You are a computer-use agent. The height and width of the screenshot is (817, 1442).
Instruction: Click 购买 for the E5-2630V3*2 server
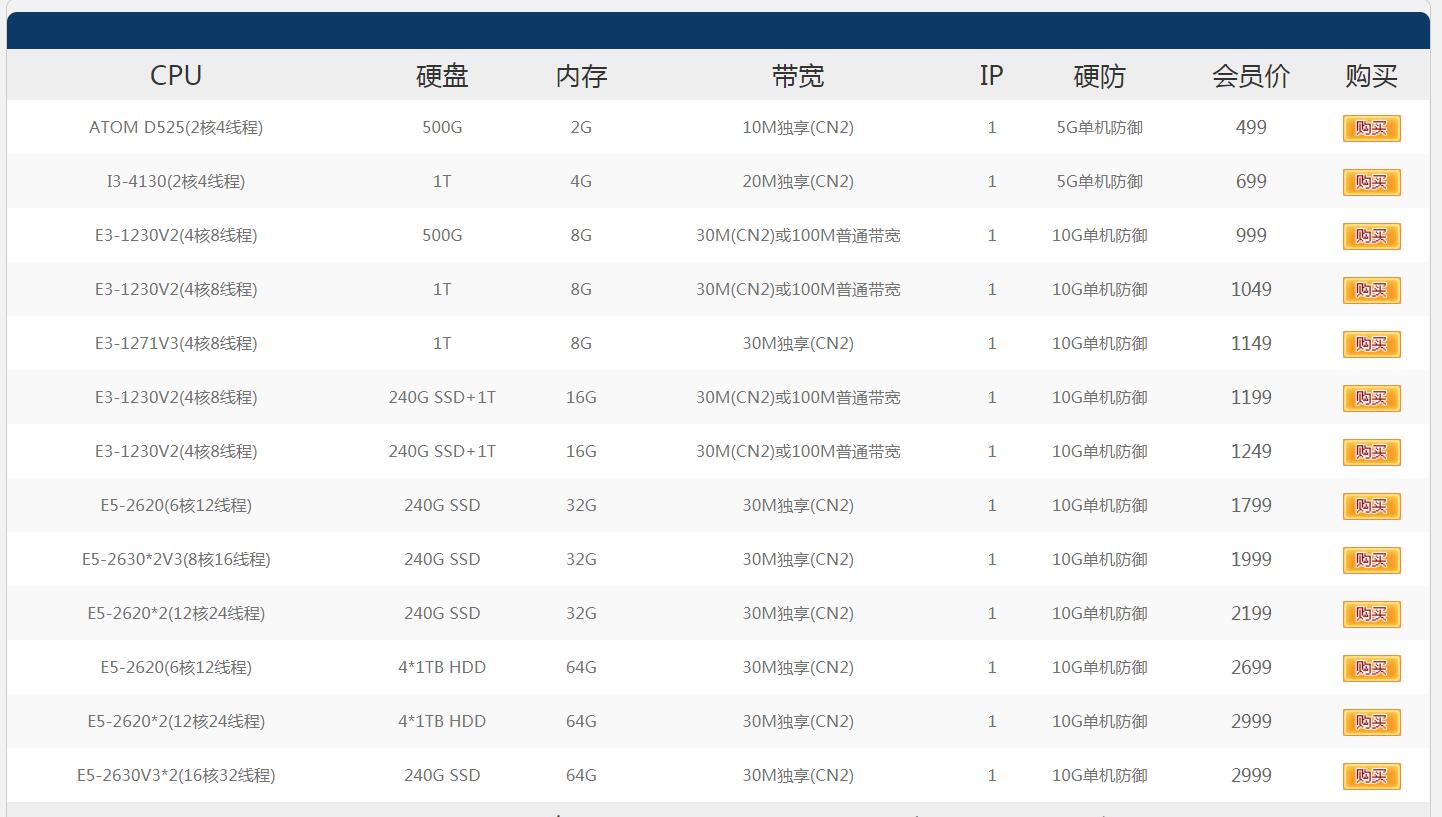pos(1371,776)
